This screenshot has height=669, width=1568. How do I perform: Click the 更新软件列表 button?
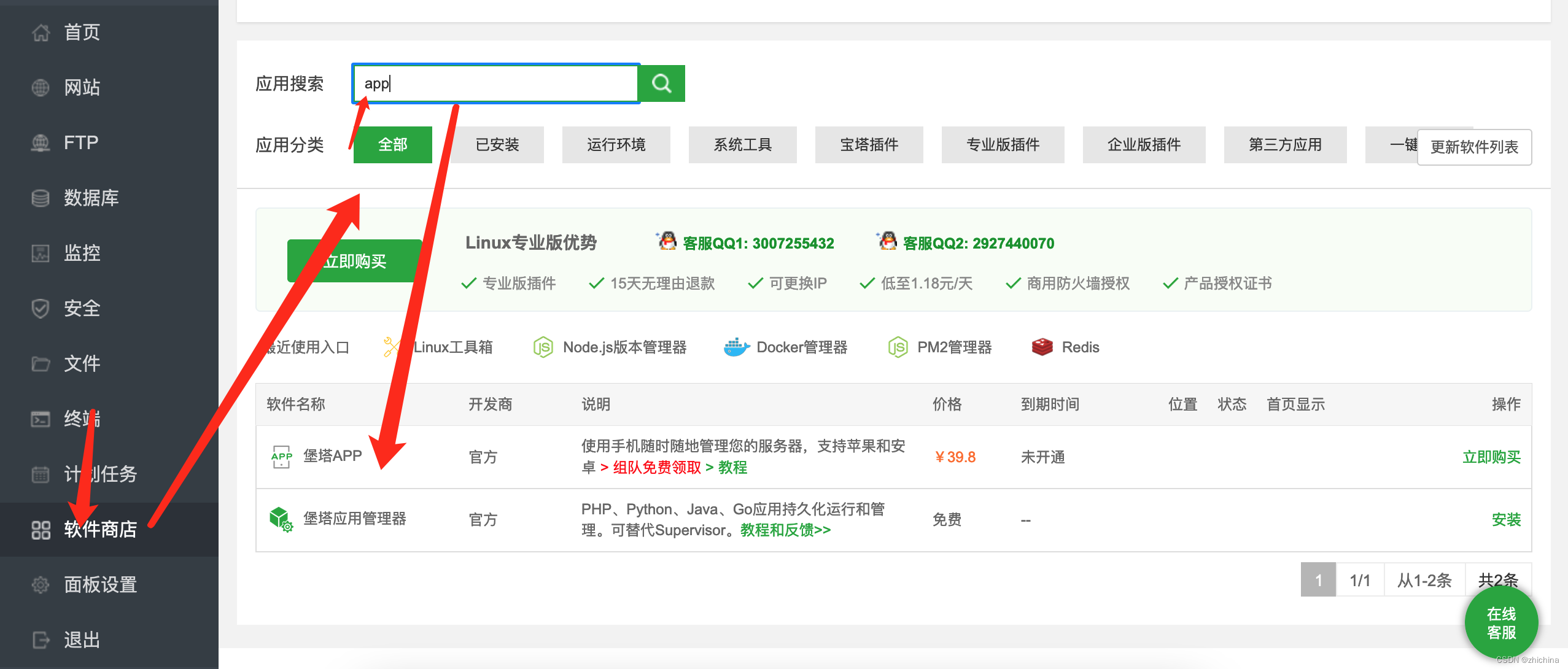tap(1474, 147)
